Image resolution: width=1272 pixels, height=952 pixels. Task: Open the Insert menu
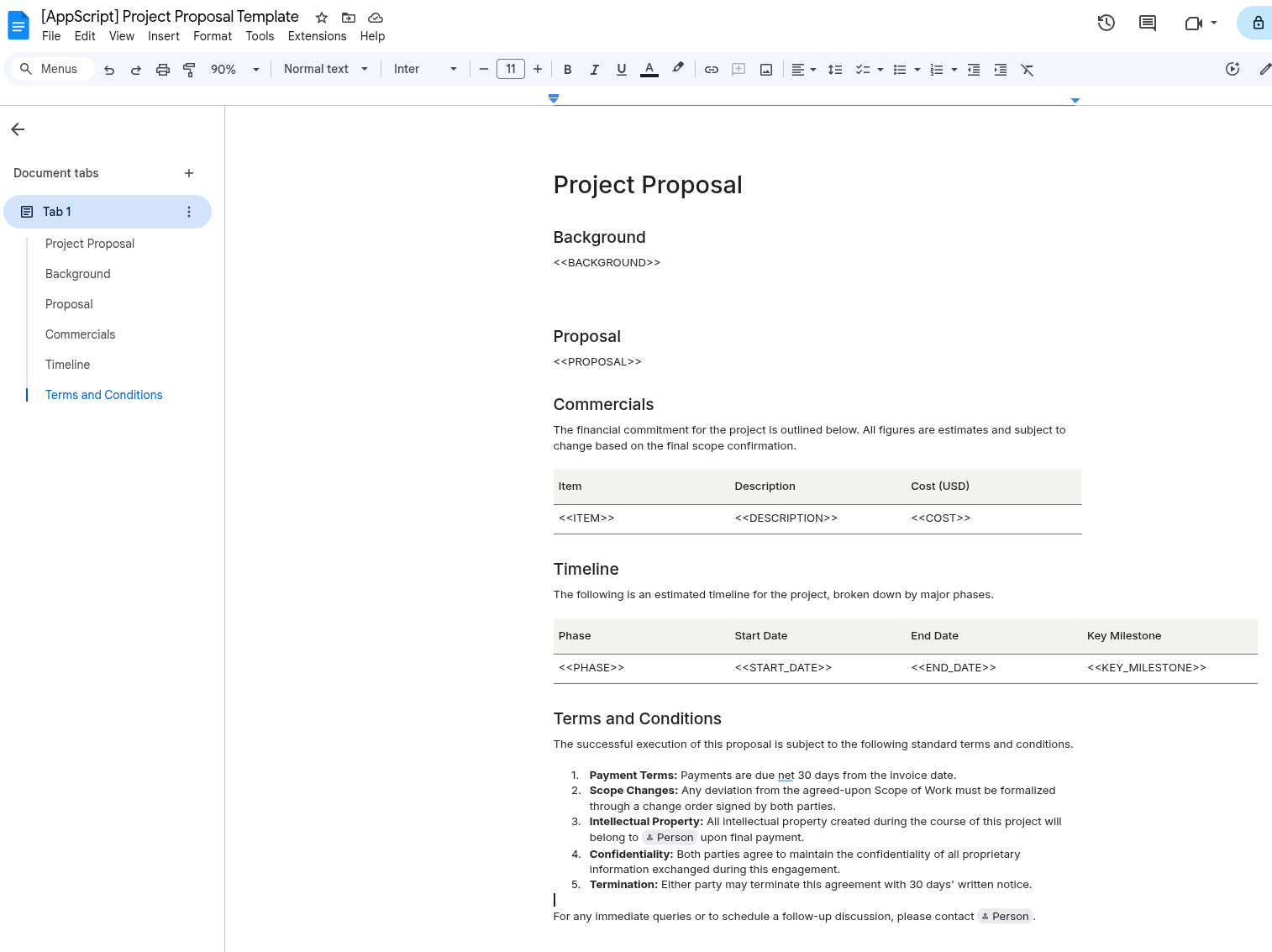[x=164, y=36]
